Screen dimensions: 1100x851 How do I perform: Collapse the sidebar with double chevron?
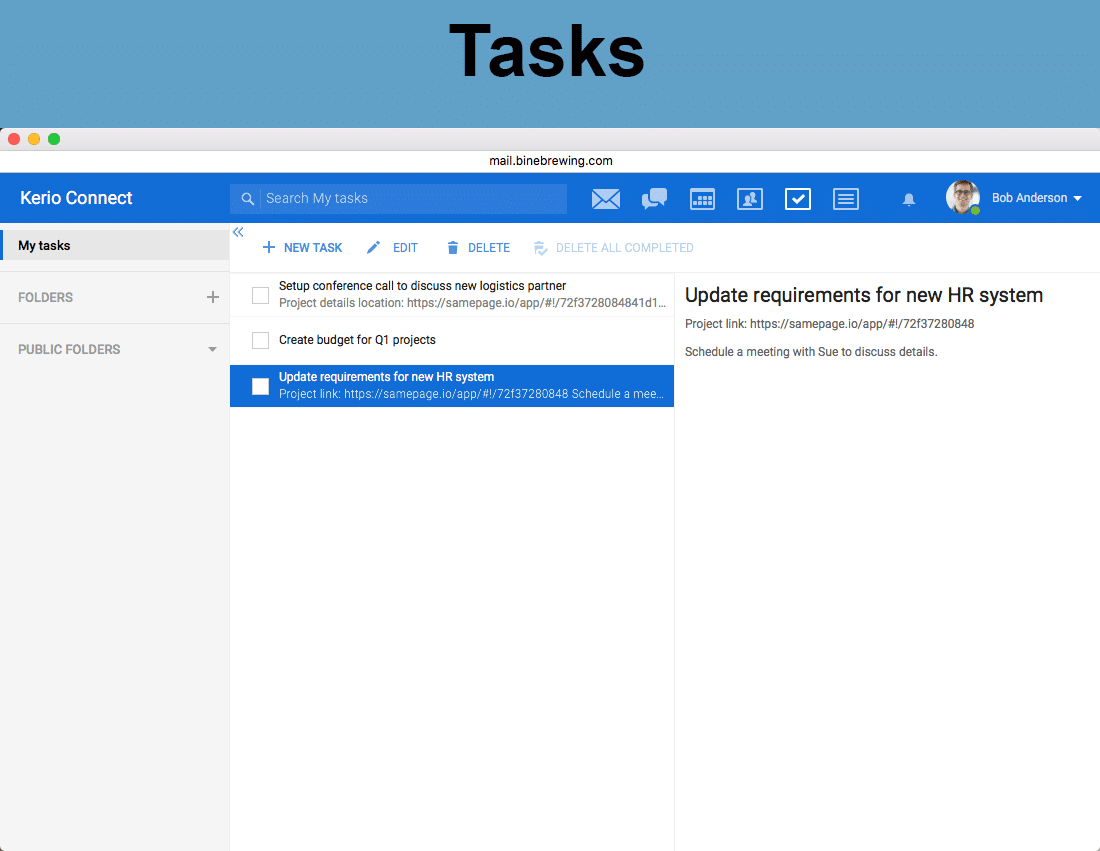click(238, 232)
